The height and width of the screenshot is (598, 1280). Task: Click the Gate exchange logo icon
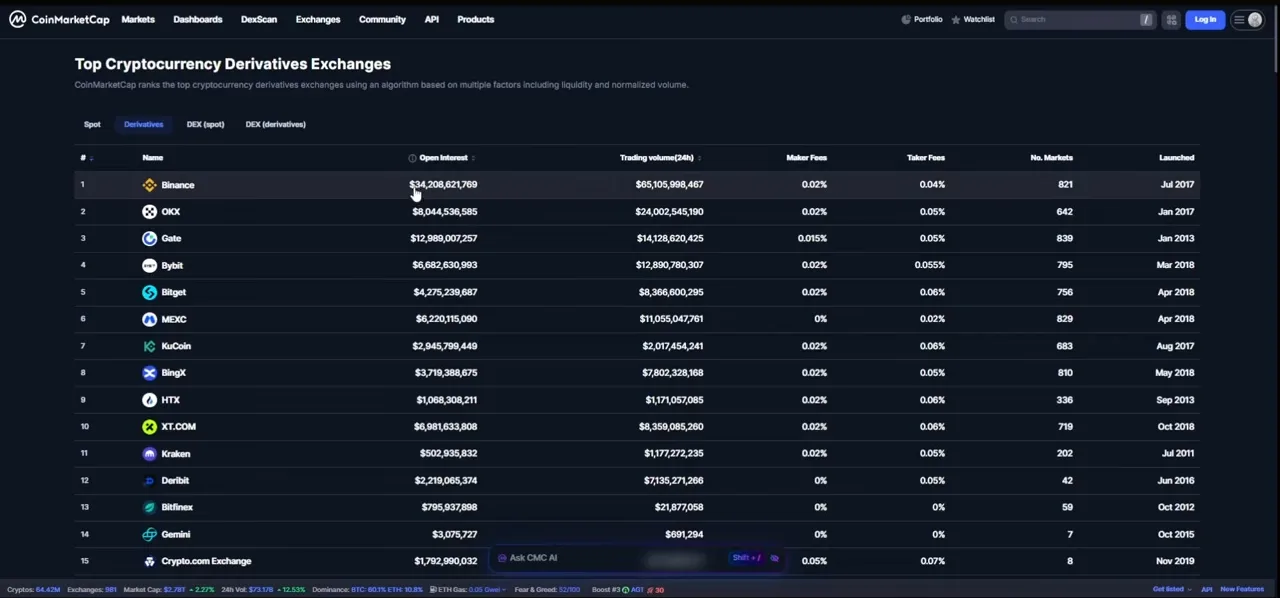click(149, 239)
